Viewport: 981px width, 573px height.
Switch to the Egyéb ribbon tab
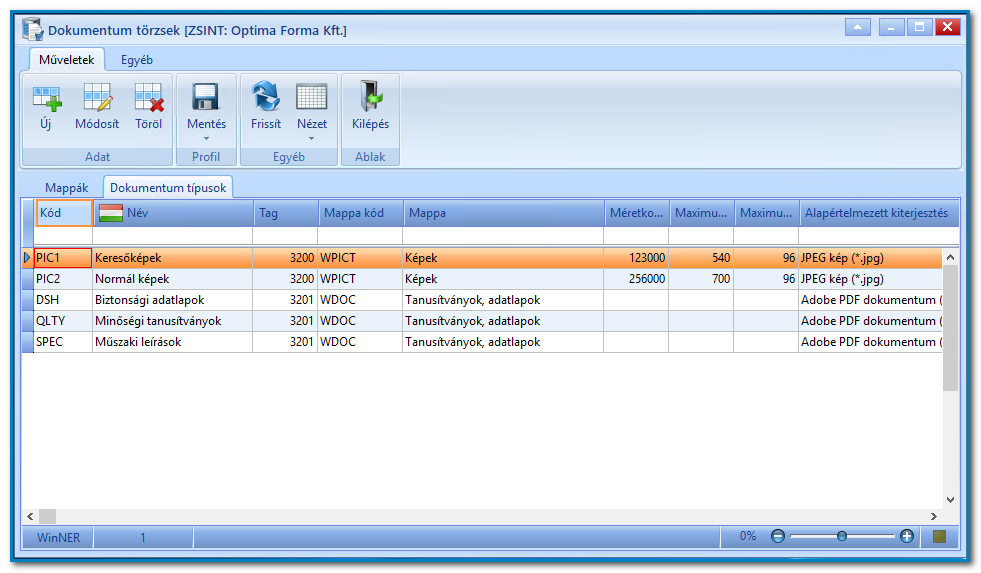(x=137, y=60)
